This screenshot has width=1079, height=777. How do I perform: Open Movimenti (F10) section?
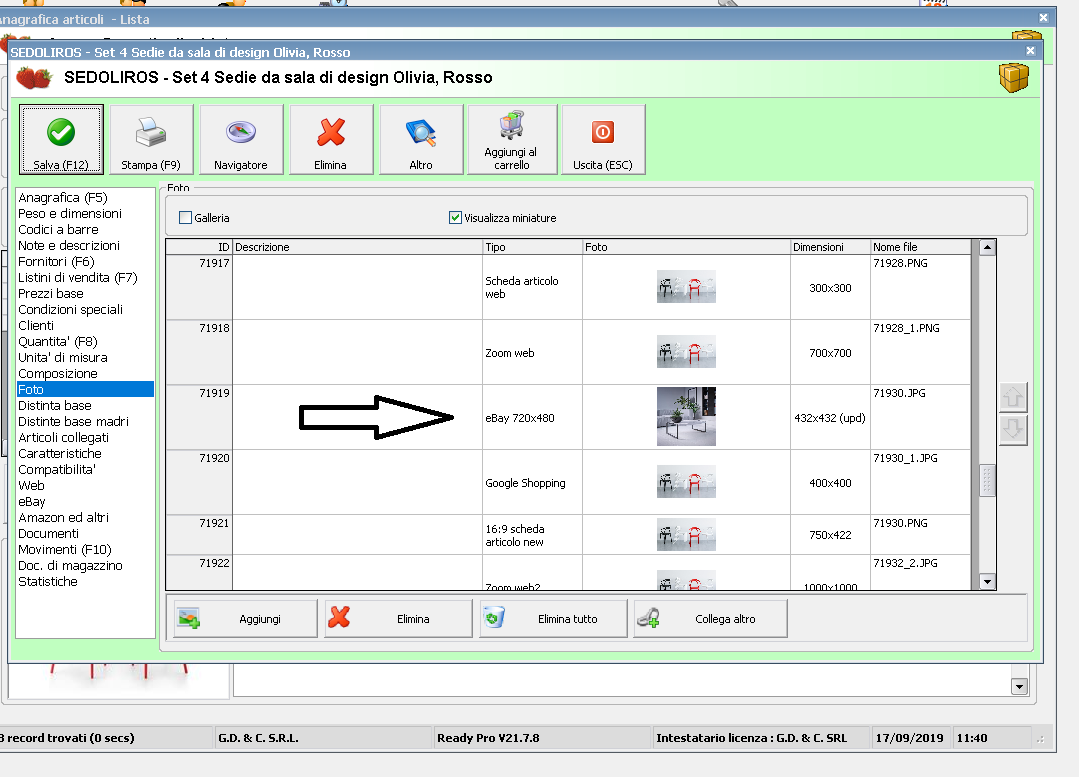coord(65,549)
